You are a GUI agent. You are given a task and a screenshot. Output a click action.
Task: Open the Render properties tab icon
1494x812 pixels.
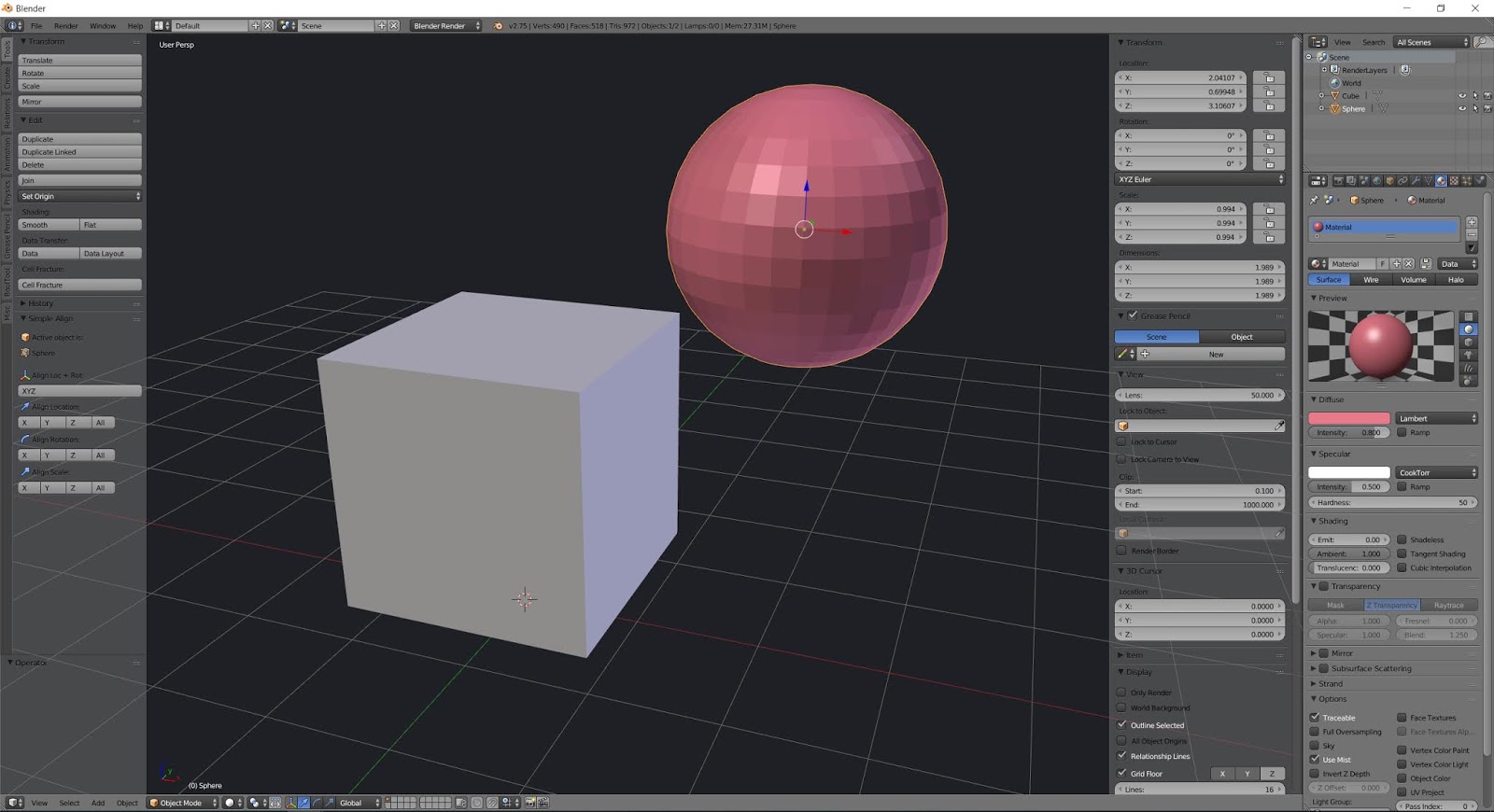(1339, 180)
